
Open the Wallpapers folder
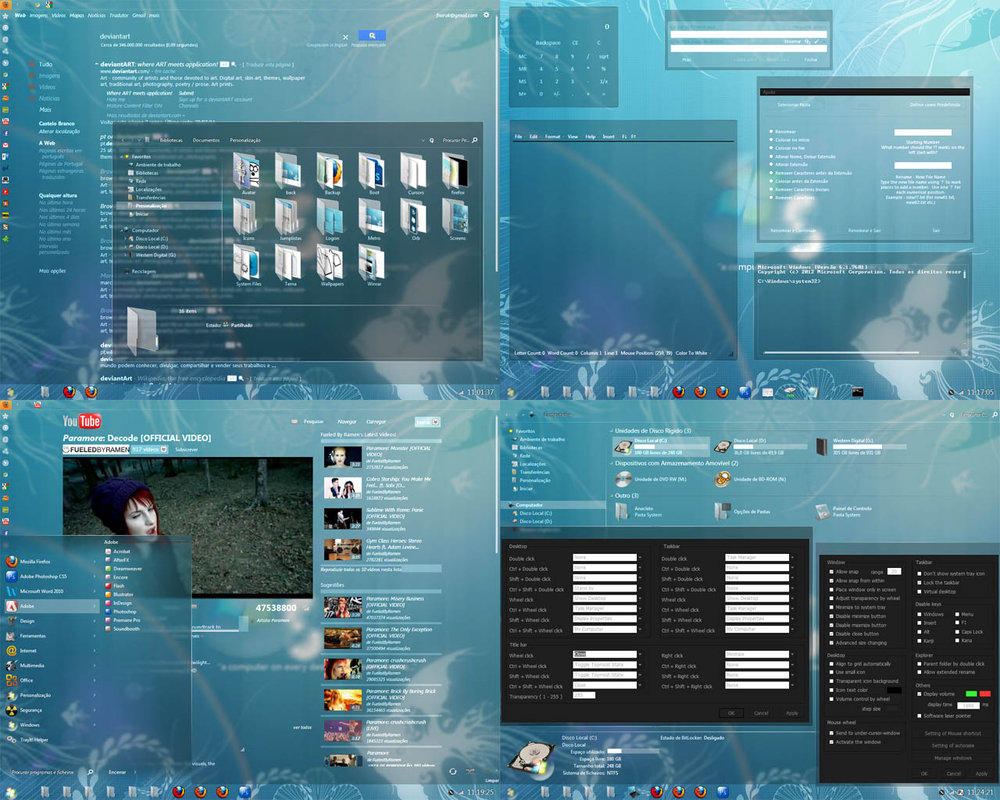click(x=330, y=263)
